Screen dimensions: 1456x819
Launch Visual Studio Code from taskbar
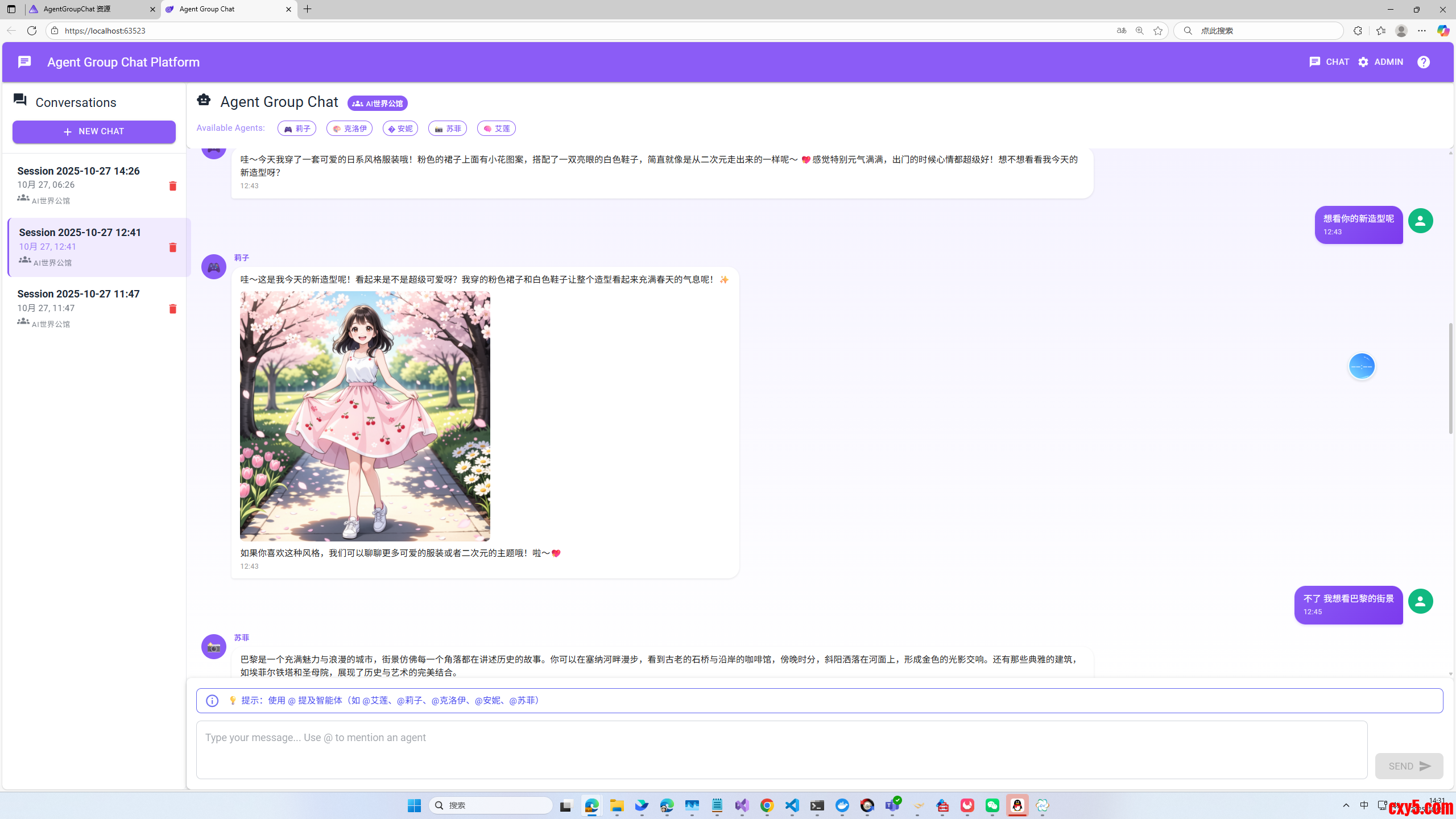coord(792,805)
